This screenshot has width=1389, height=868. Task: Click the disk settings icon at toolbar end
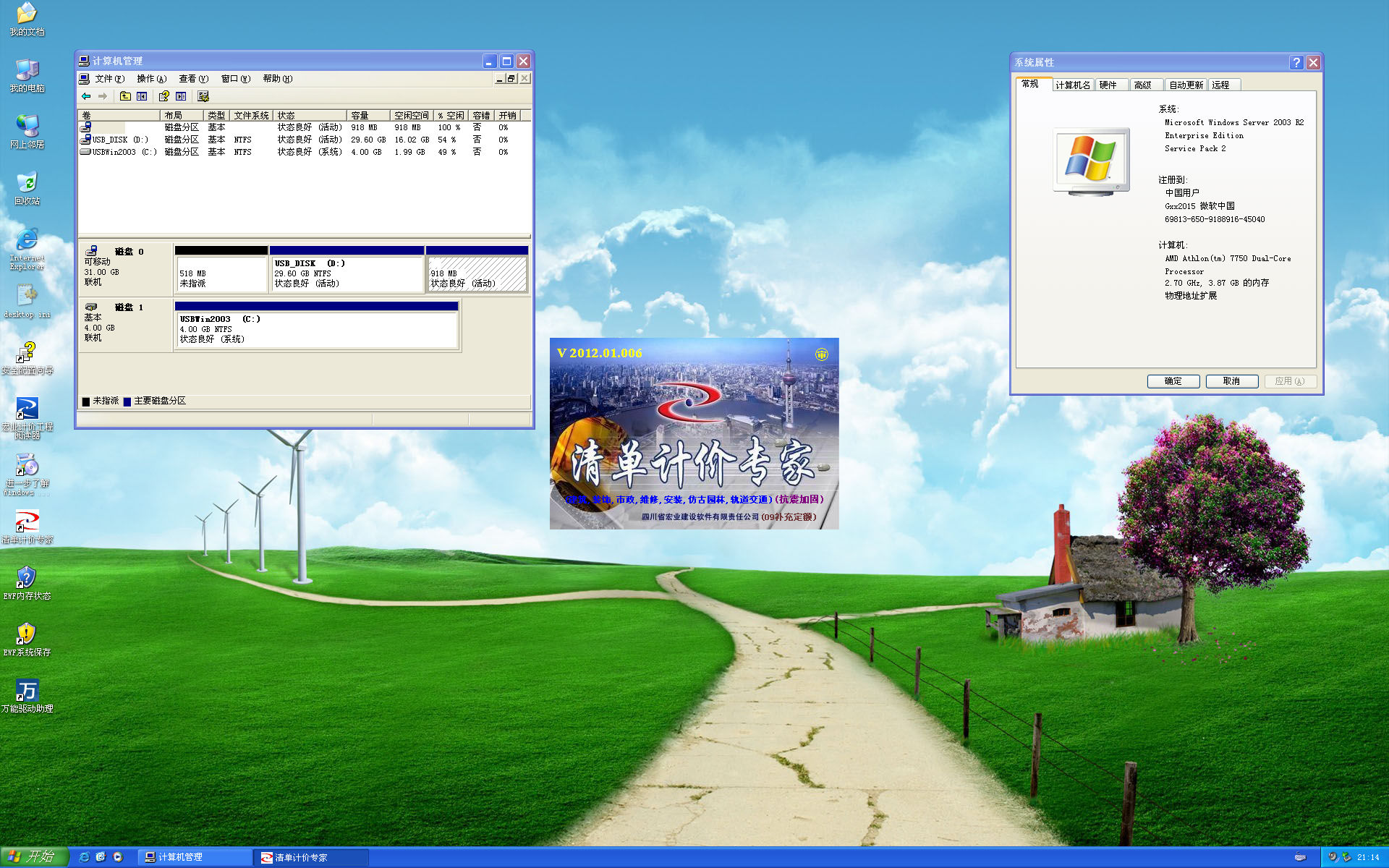tap(203, 96)
